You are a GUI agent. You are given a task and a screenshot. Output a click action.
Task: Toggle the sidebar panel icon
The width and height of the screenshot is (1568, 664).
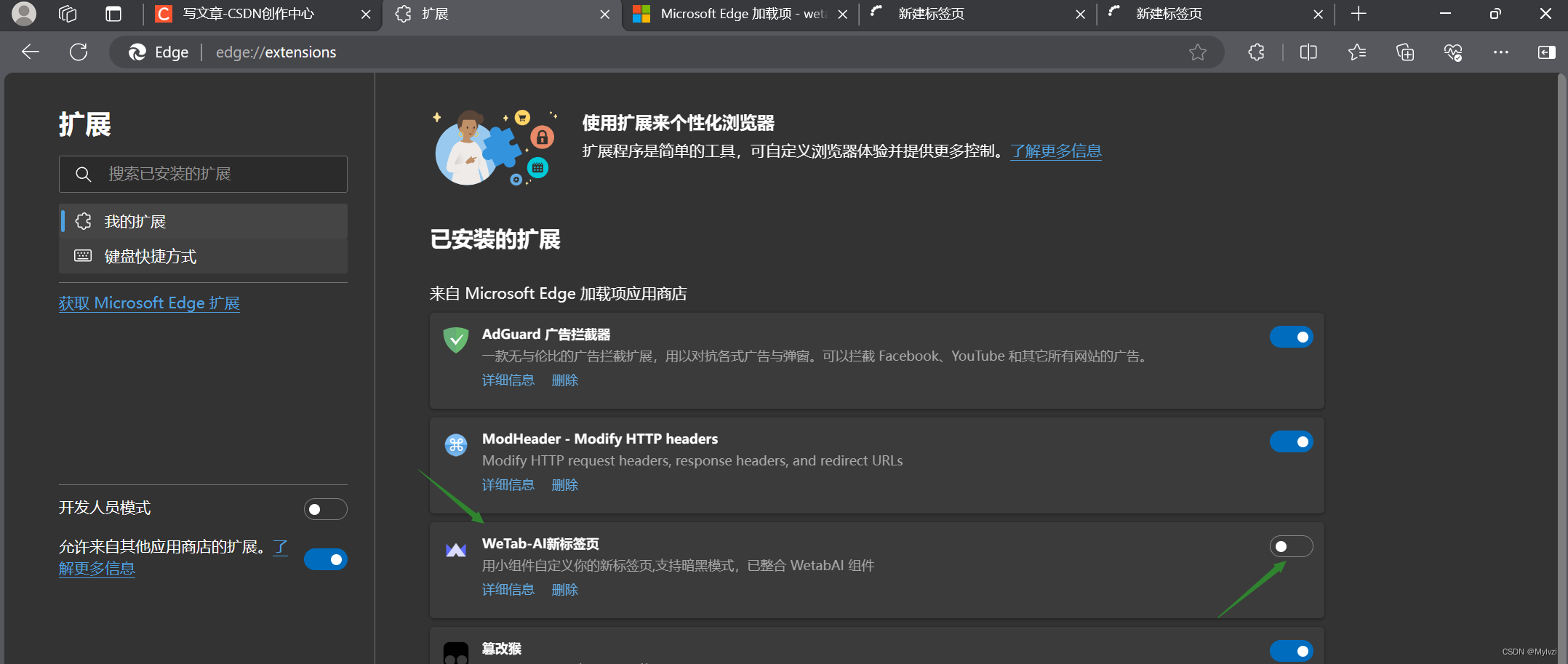click(1547, 52)
